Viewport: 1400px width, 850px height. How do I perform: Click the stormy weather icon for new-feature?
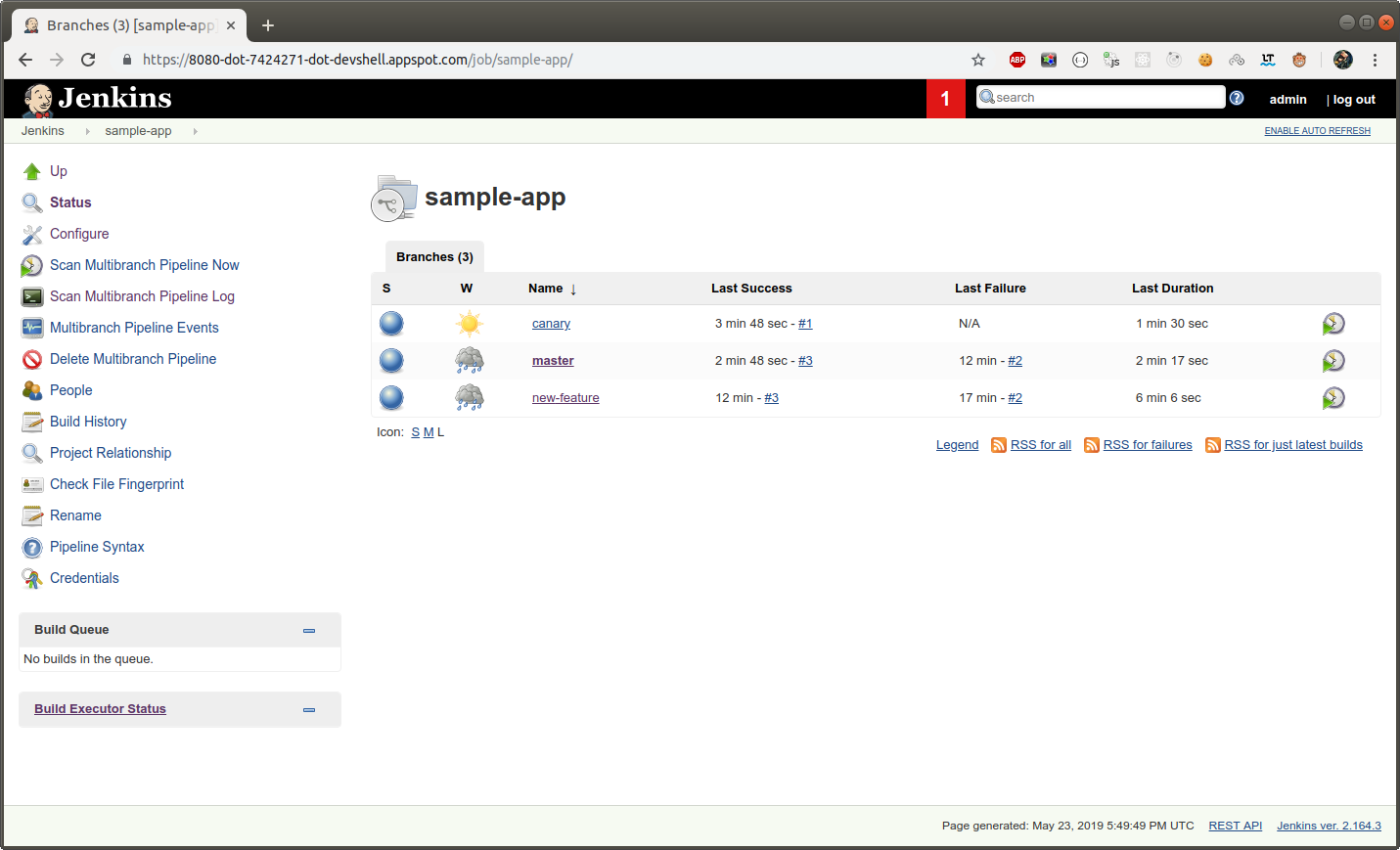[470, 398]
